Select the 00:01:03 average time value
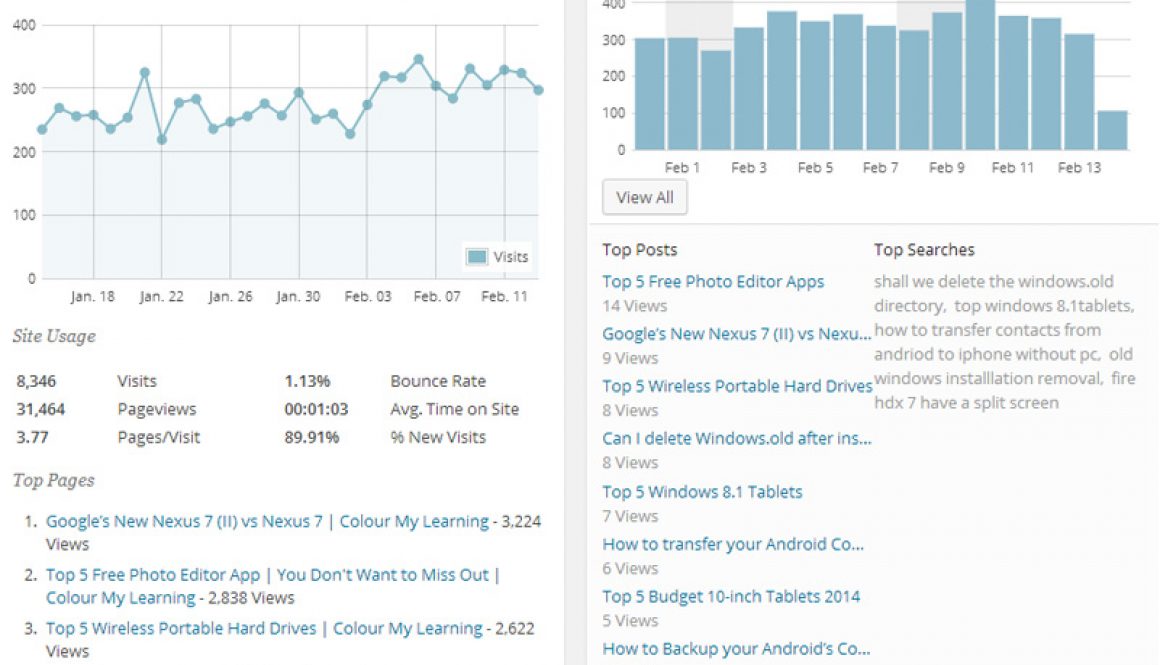Image resolution: width=1160 pixels, height=665 pixels. pyautogui.click(x=316, y=409)
